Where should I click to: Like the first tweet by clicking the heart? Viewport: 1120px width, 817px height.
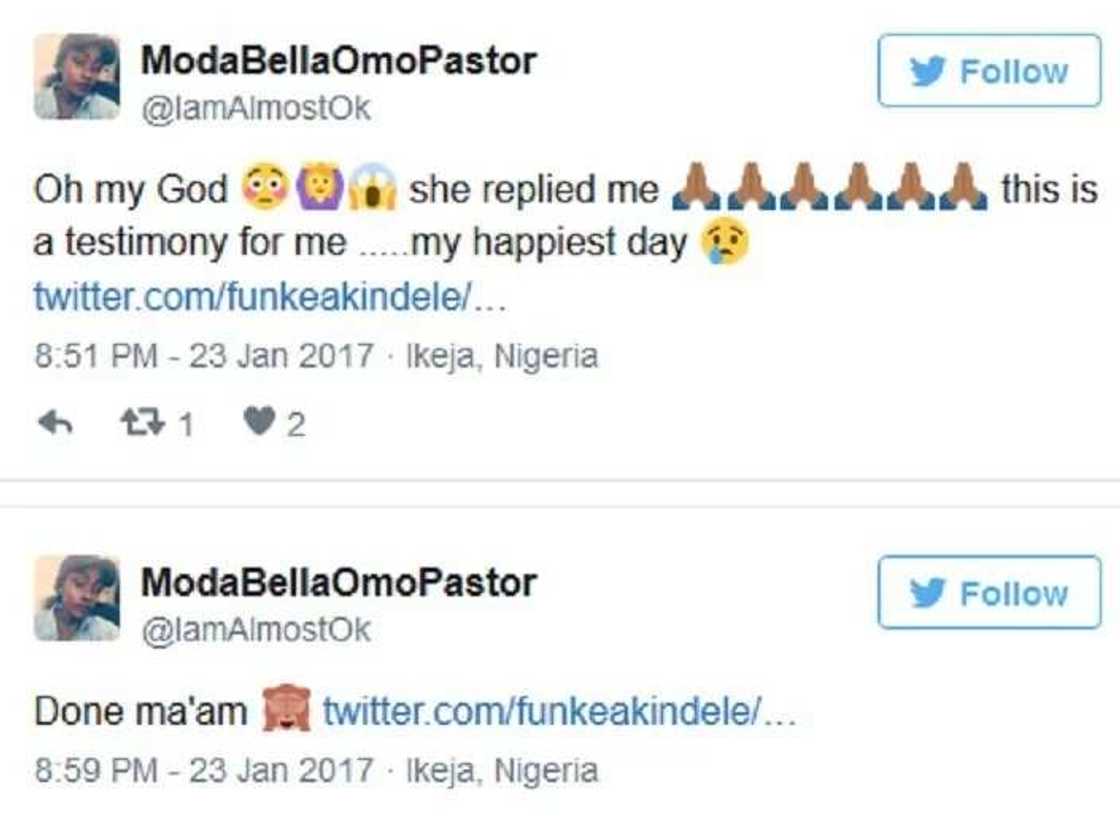[258, 421]
